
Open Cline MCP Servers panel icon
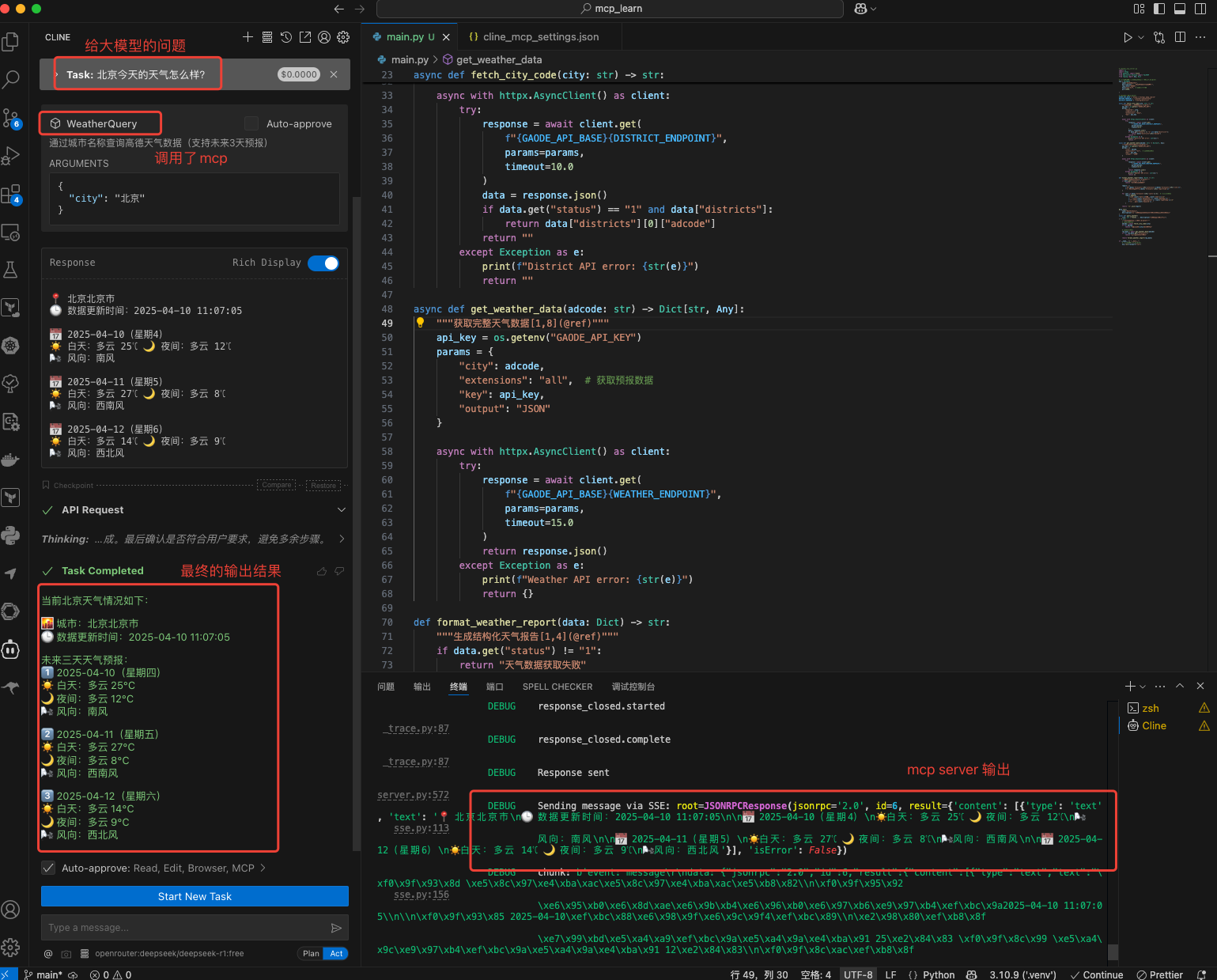pyautogui.click(x=267, y=37)
